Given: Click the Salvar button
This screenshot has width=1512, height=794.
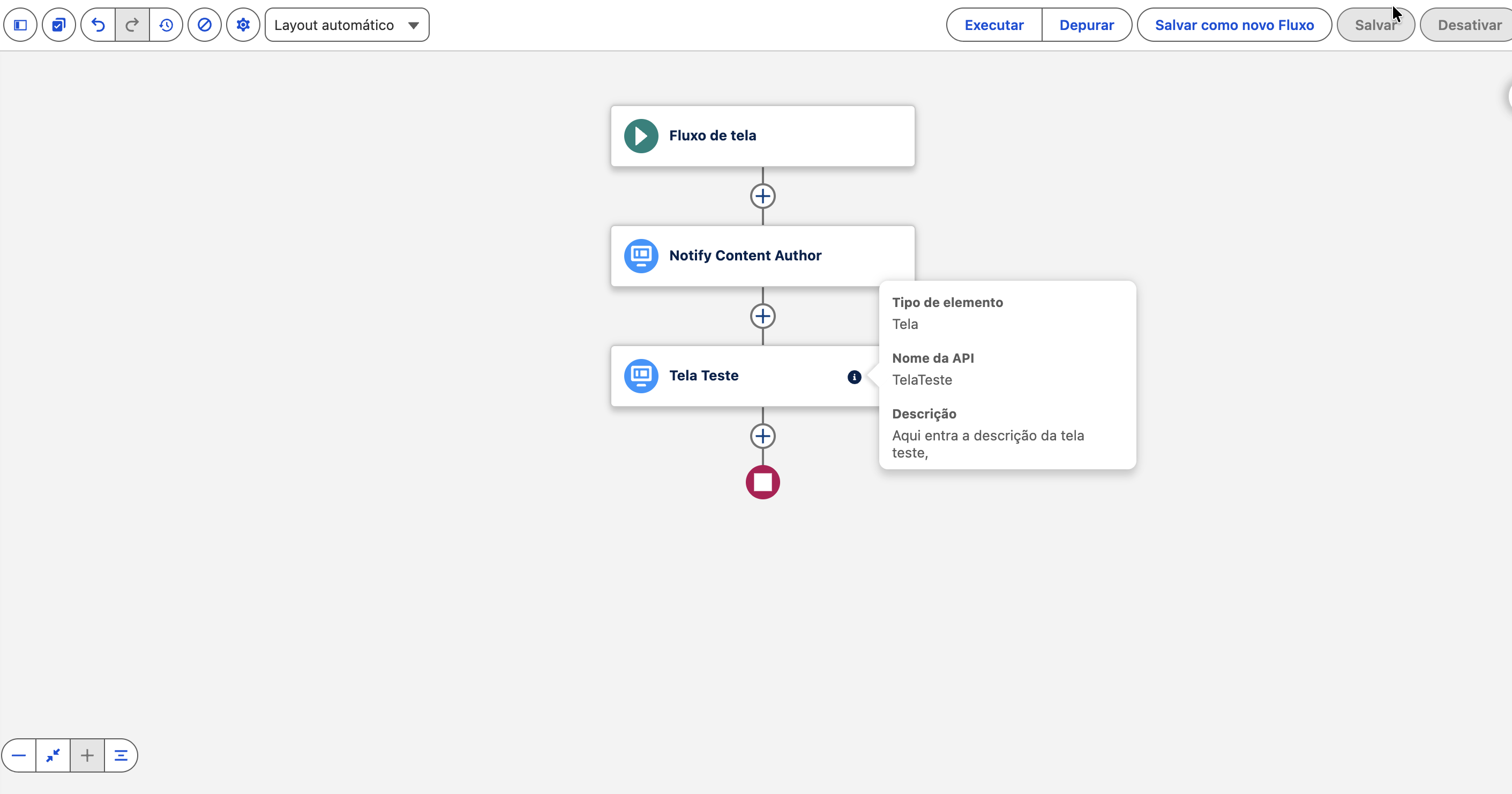Looking at the screenshot, I should [1376, 25].
